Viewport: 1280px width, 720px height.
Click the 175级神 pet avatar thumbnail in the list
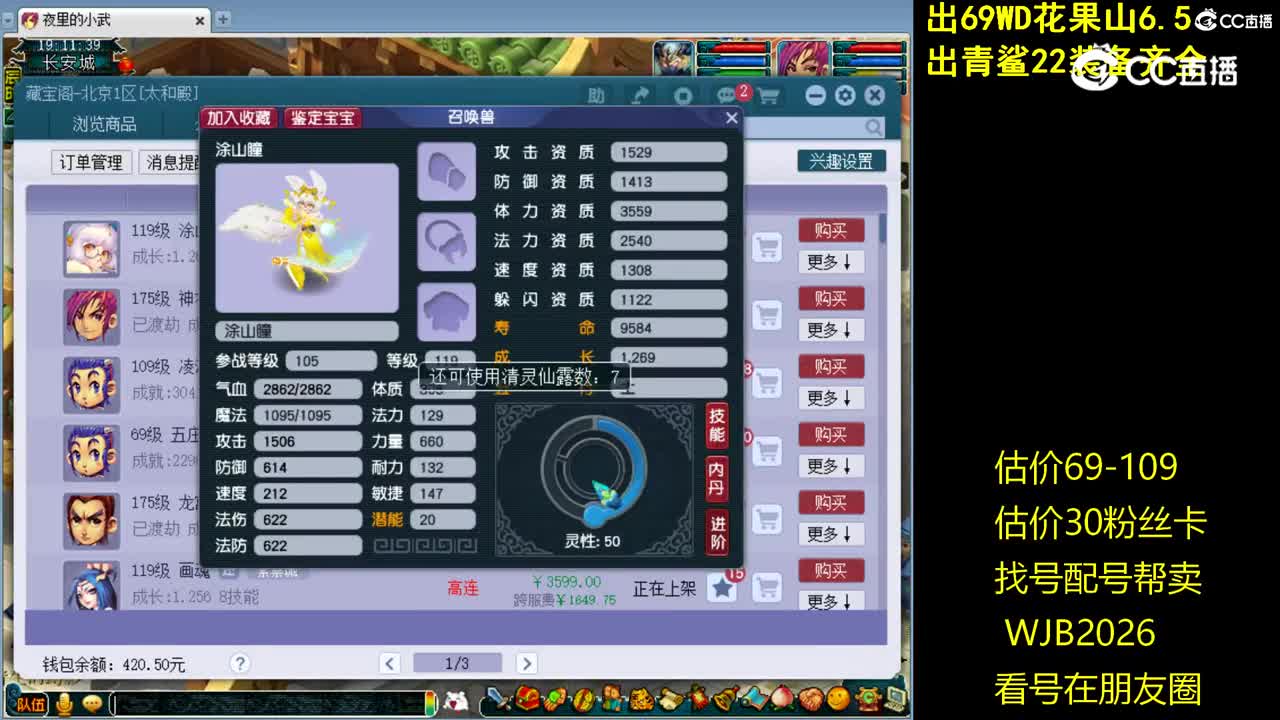point(91,318)
